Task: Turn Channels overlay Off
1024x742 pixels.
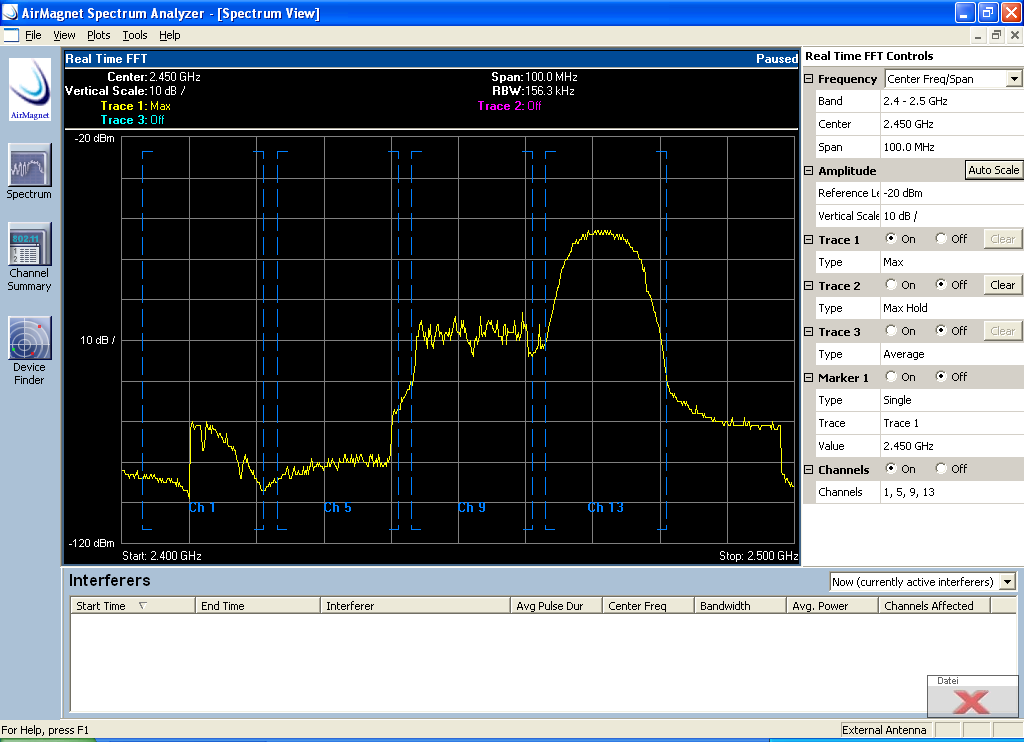Action: click(x=941, y=468)
